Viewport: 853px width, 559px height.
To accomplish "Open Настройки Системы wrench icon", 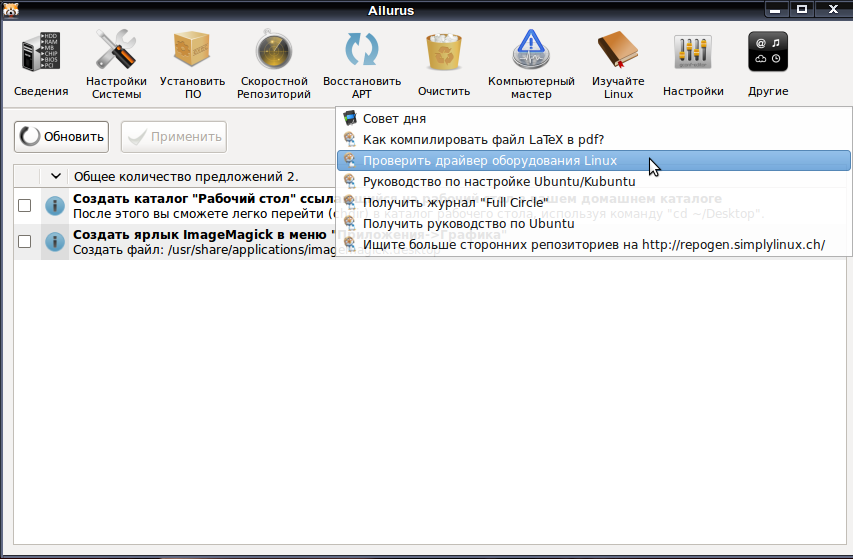I will pos(116,50).
